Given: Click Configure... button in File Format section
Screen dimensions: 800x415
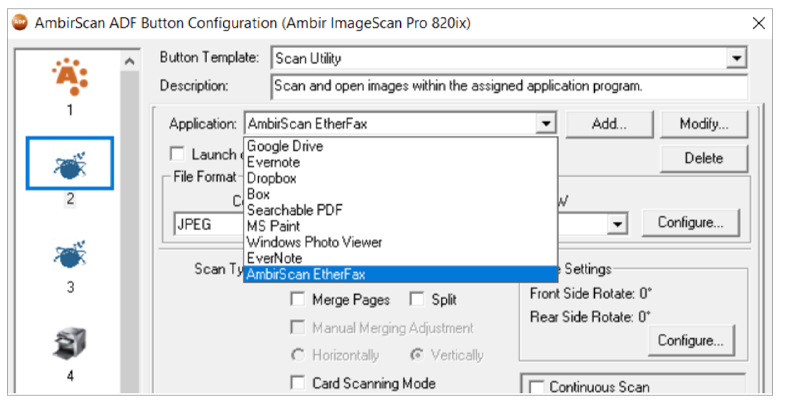Looking at the screenshot, I should click(x=690, y=223).
